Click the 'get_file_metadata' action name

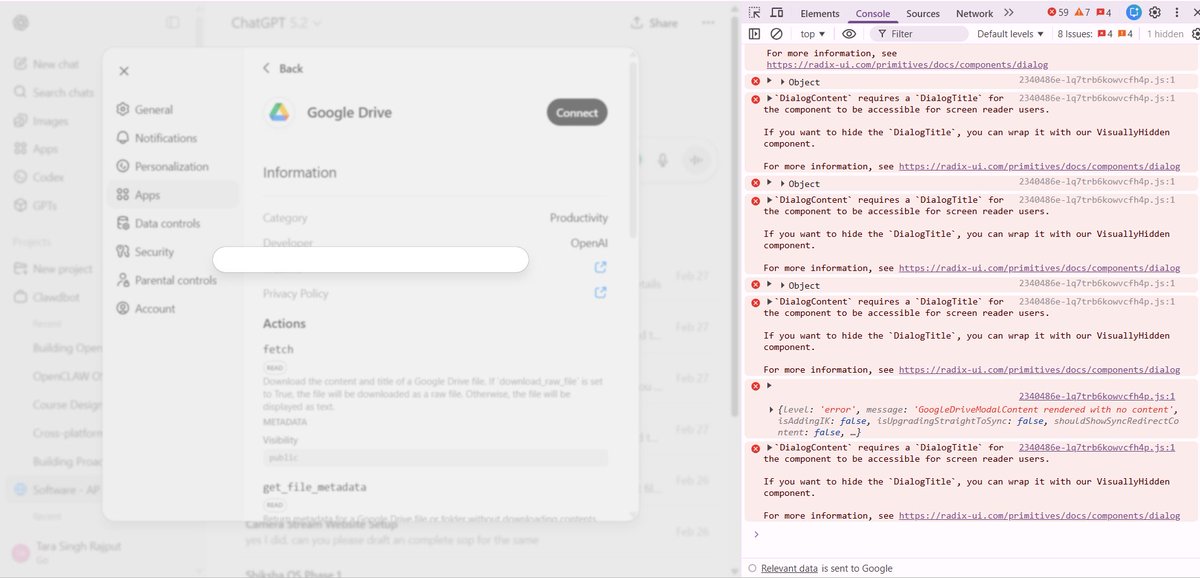(314, 487)
